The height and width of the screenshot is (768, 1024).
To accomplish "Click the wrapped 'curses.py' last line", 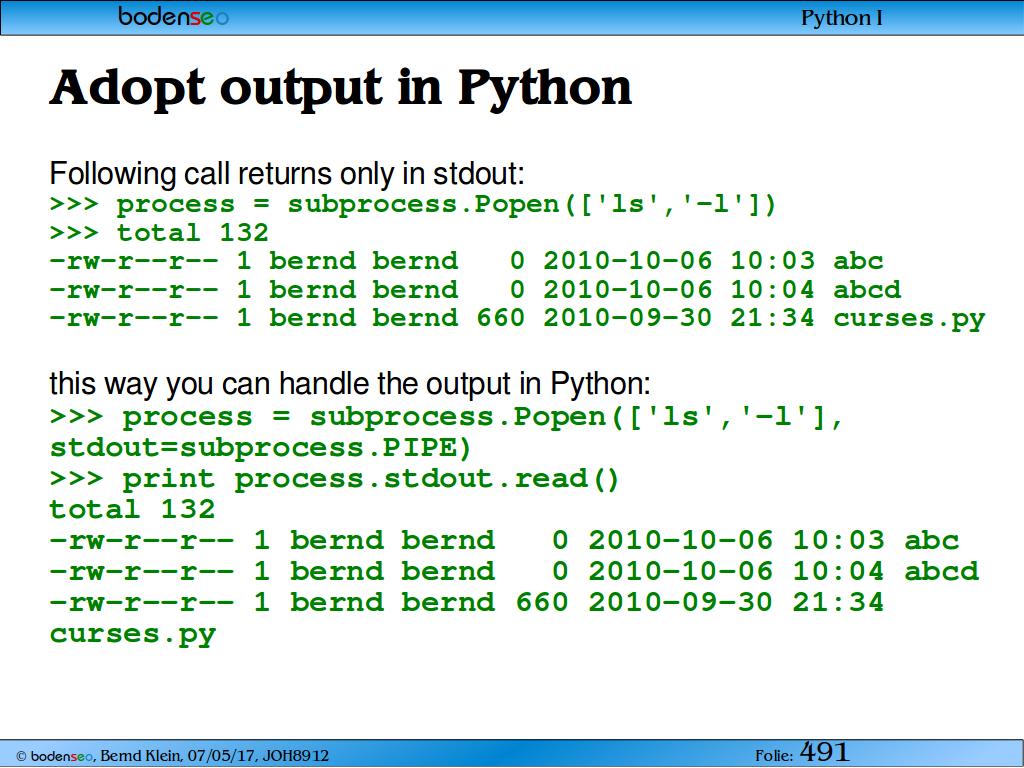I will tap(133, 635).
